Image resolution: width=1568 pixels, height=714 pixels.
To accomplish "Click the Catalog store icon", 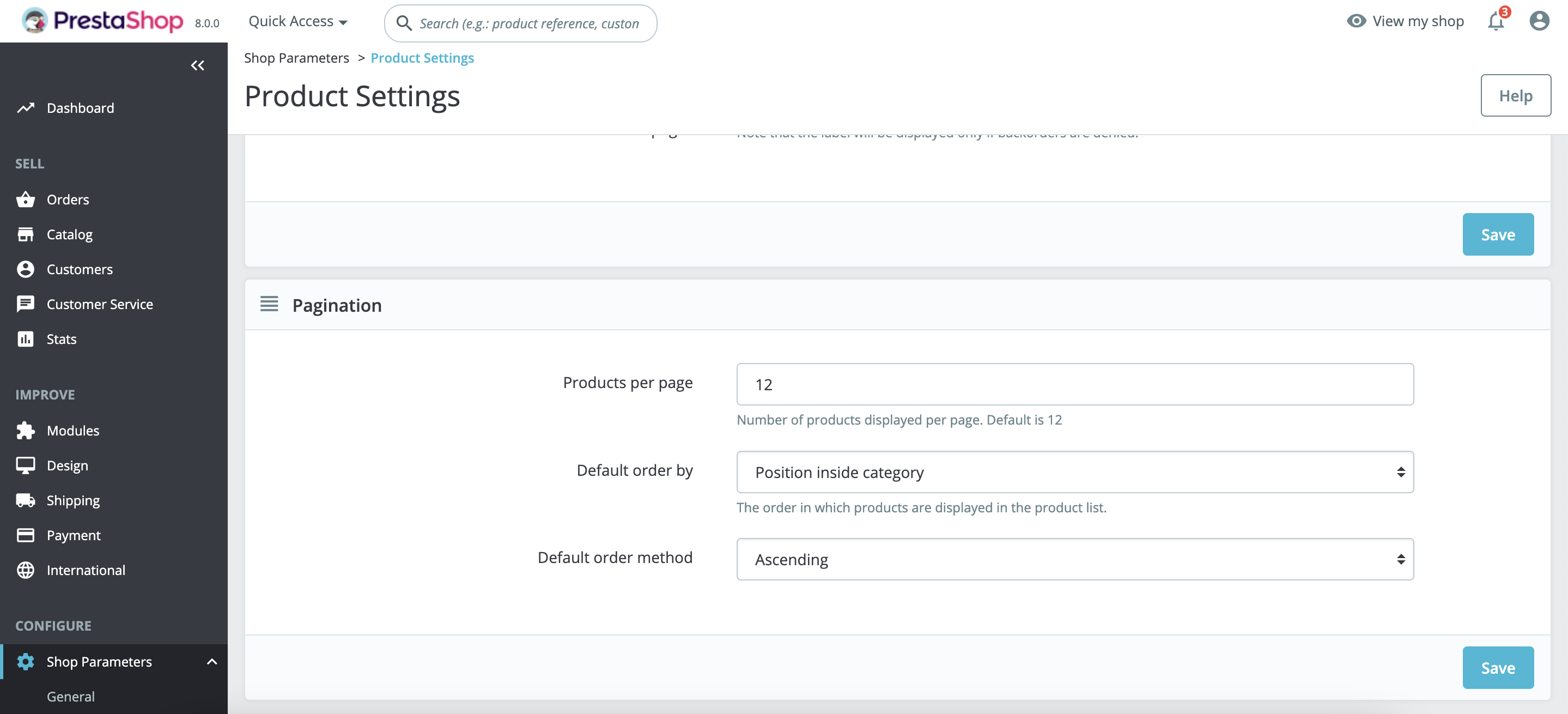I will click(x=26, y=234).
